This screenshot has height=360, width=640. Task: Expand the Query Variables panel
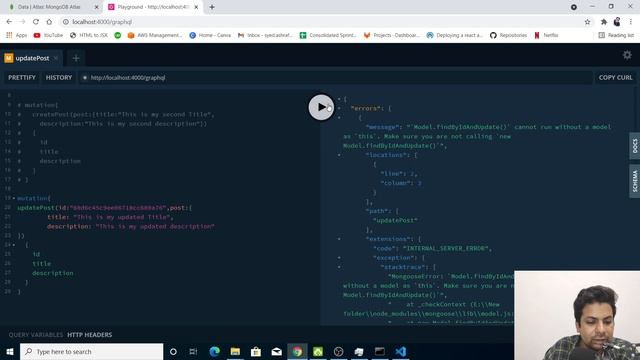point(36,335)
